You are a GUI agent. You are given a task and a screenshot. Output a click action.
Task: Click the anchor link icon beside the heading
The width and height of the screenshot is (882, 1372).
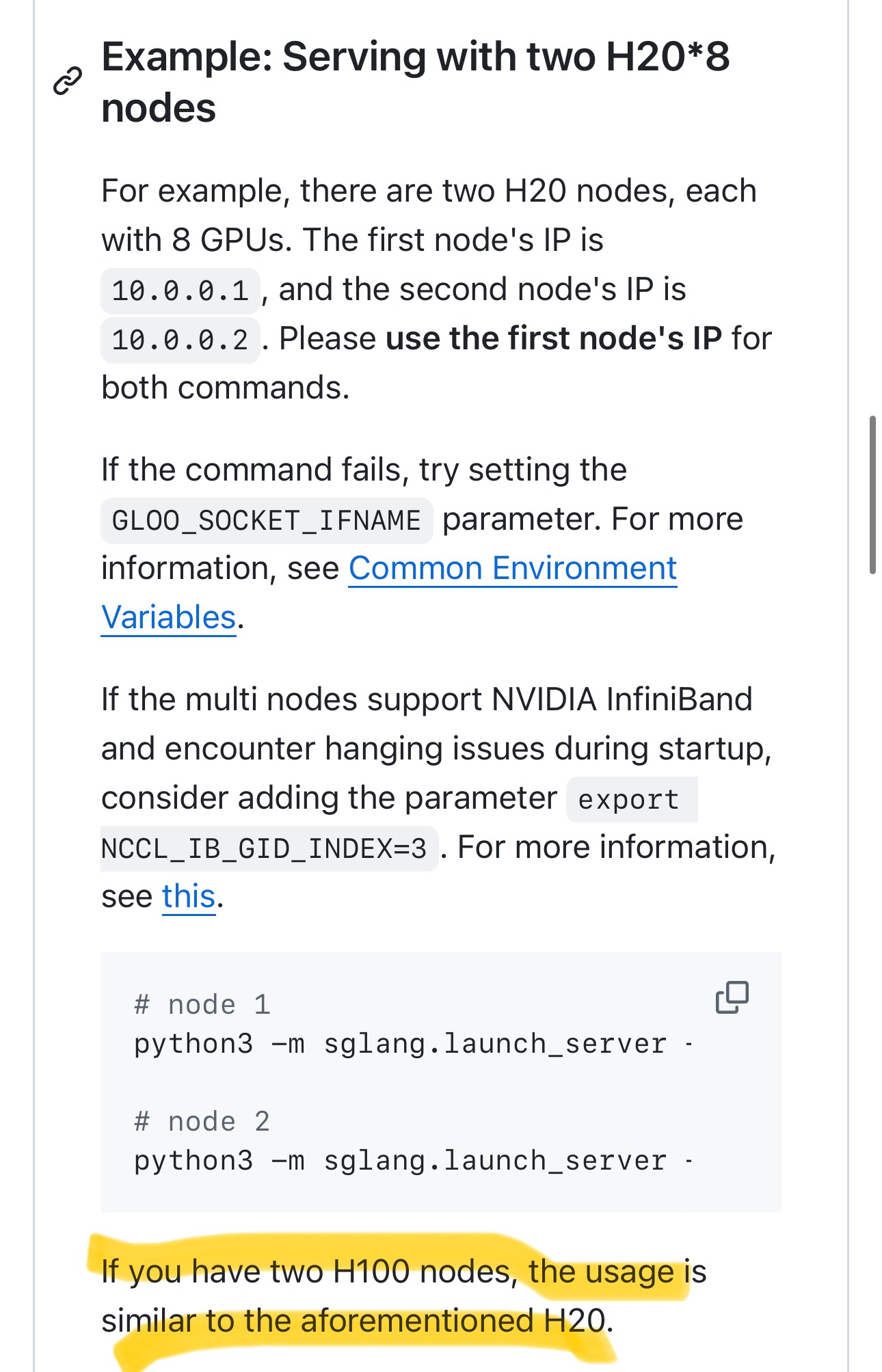68,81
